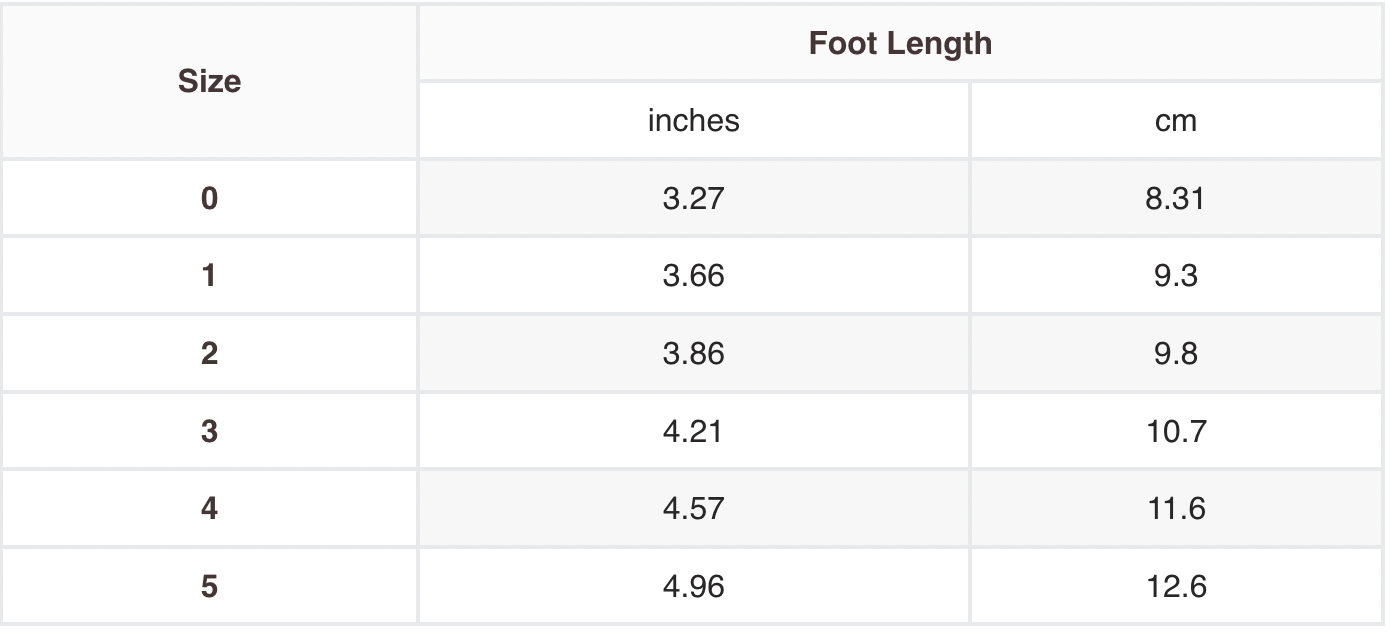
Task: Select the size 3 row label
Action: (209, 431)
